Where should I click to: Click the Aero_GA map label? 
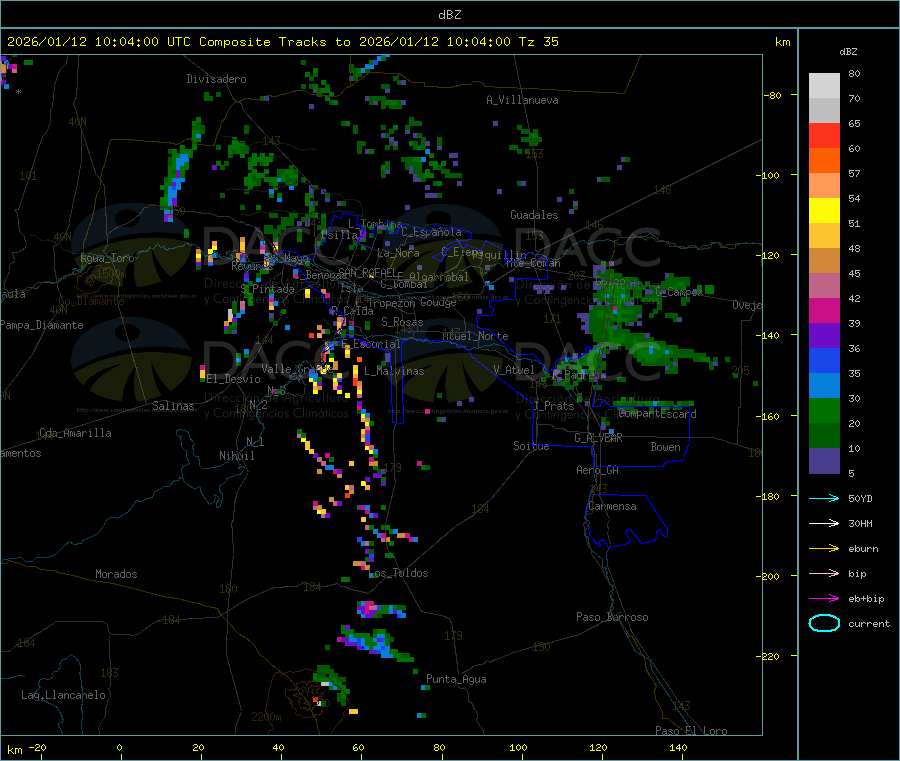598,470
